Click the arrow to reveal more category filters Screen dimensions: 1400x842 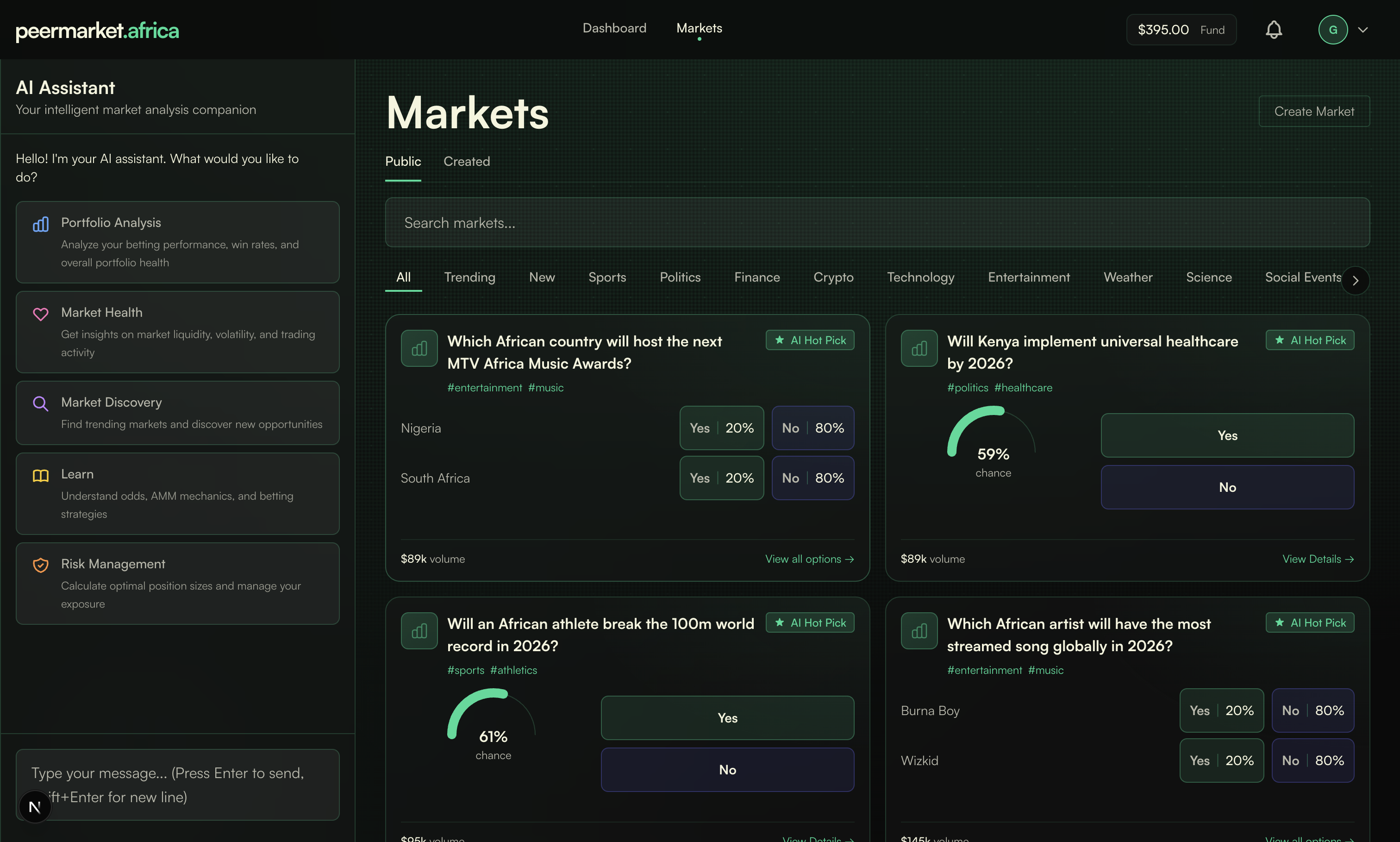[x=1355, y=280]
